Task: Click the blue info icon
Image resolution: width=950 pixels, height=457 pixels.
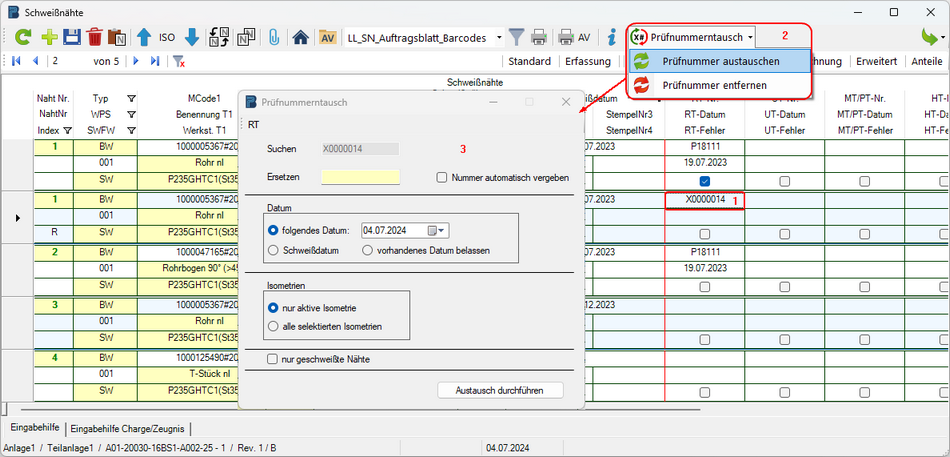Action: pyautogui.click(x=610, y=37)
